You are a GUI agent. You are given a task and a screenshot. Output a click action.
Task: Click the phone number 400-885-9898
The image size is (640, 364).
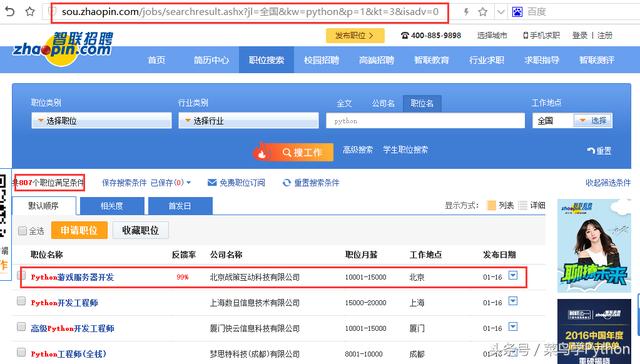(x=431, y=36)
